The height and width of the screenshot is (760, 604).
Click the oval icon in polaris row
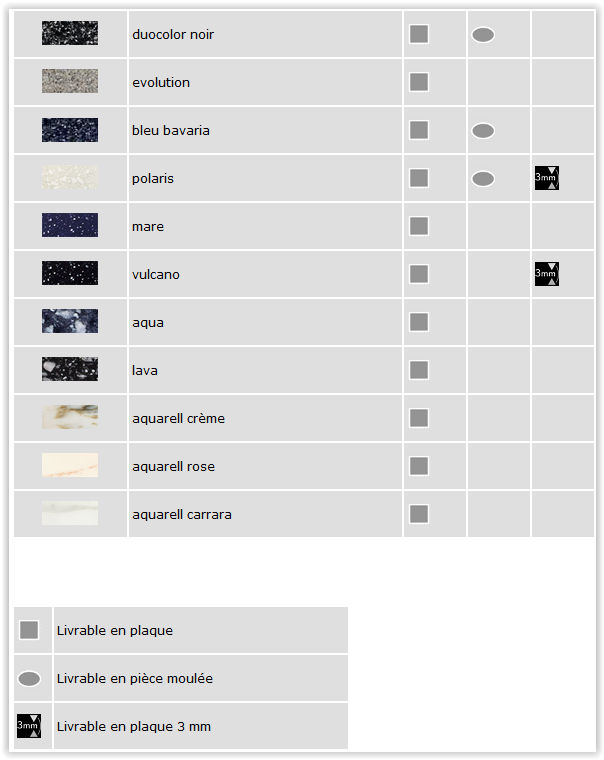pyautogui.click(x=483, y=178)
